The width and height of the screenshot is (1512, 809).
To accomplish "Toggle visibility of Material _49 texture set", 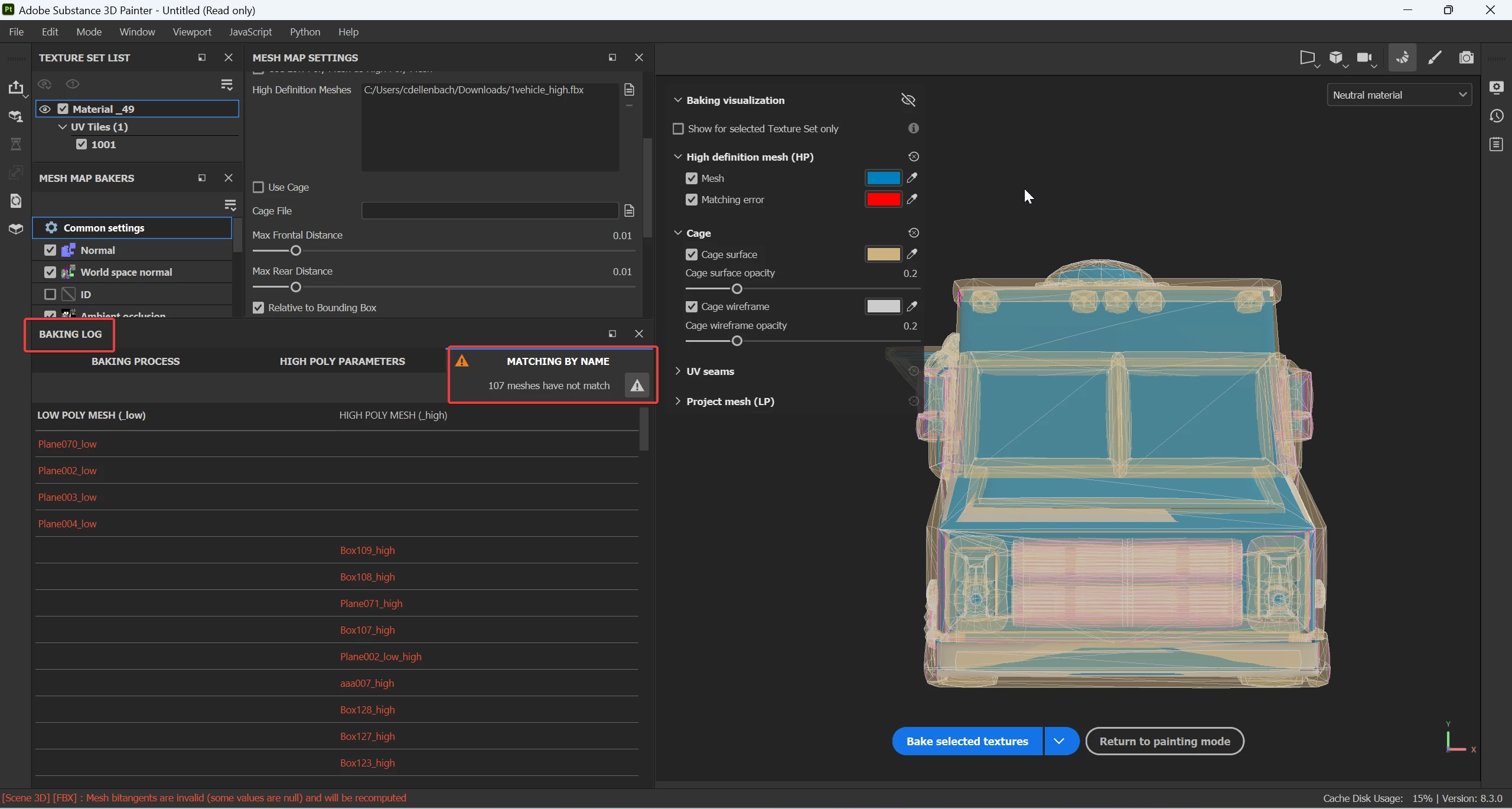I will 45,109.
